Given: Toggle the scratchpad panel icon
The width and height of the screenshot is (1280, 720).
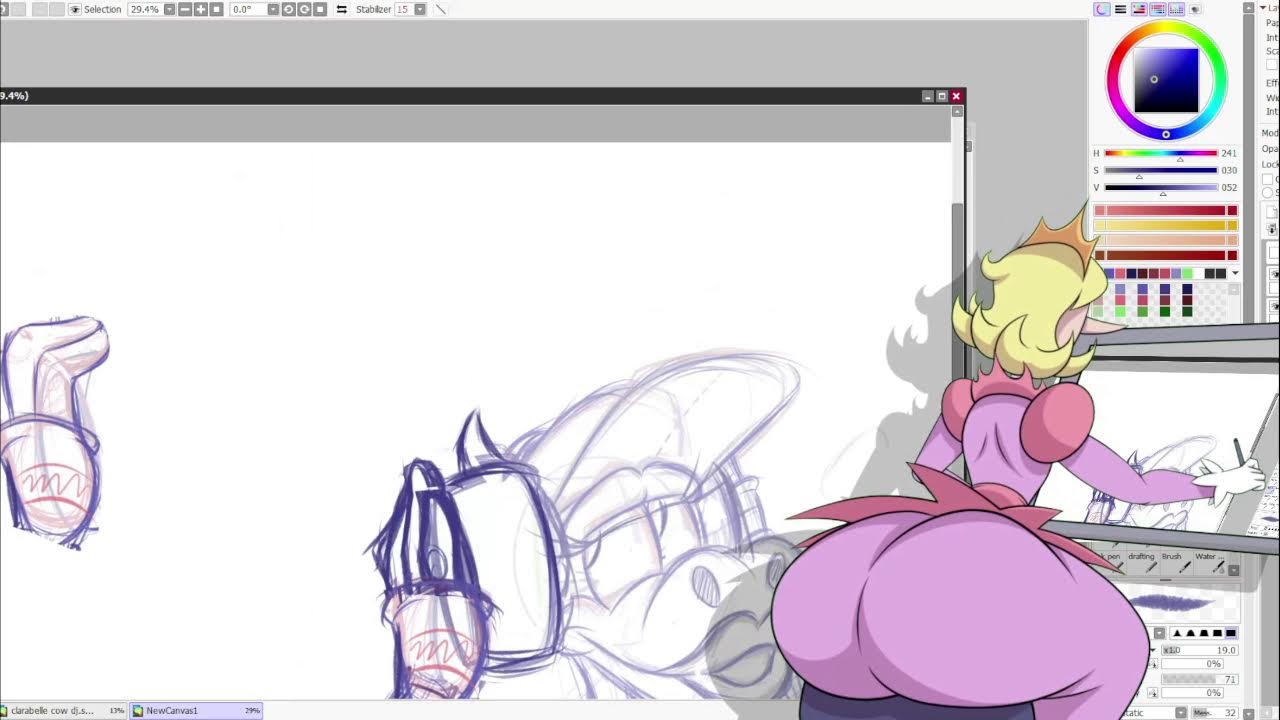Looking at the screenshot, I should point(1196,9).
